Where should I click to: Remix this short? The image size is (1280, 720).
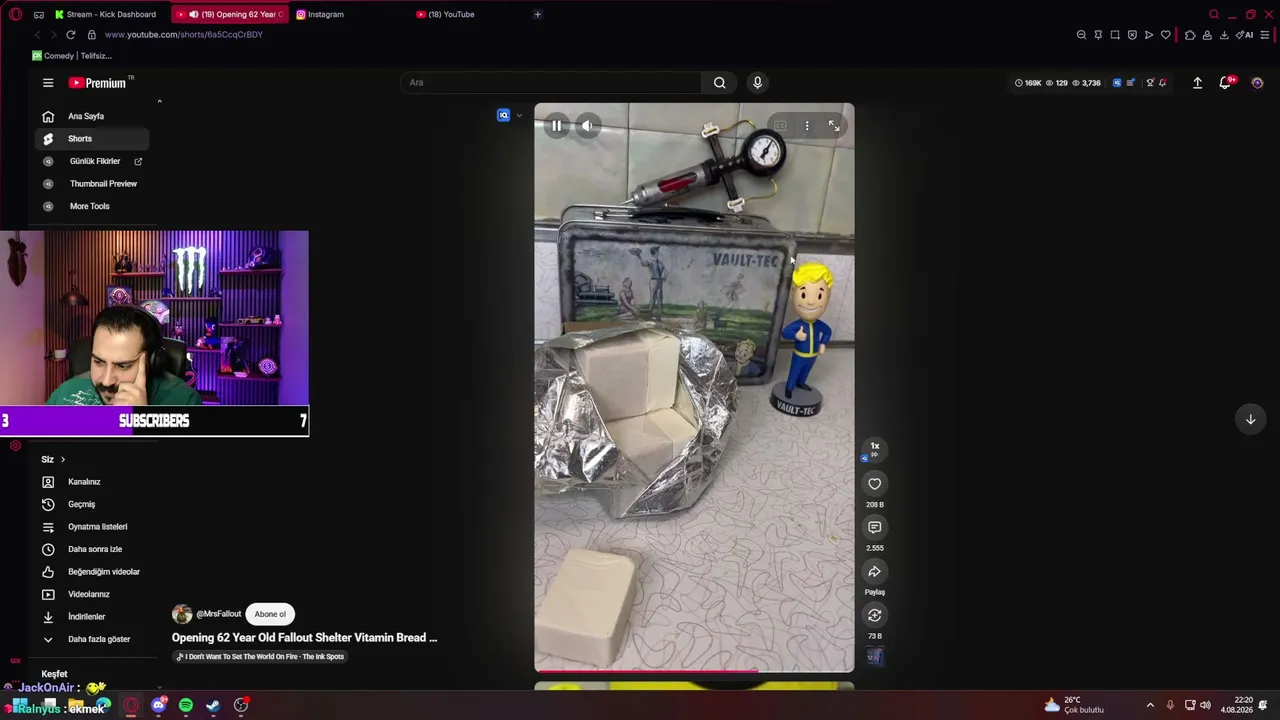[x=874, y=616]
